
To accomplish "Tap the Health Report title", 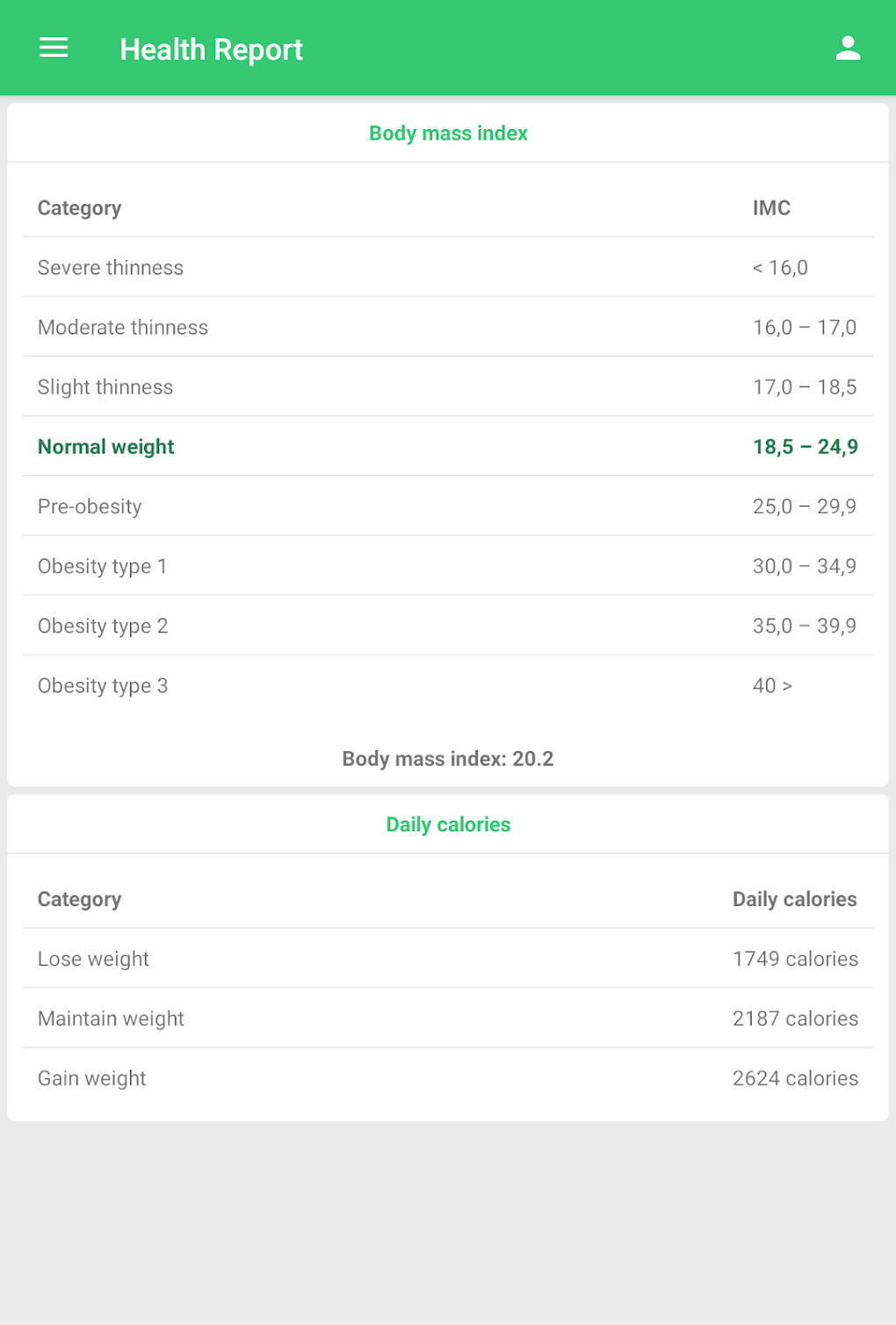I will 211,50.
